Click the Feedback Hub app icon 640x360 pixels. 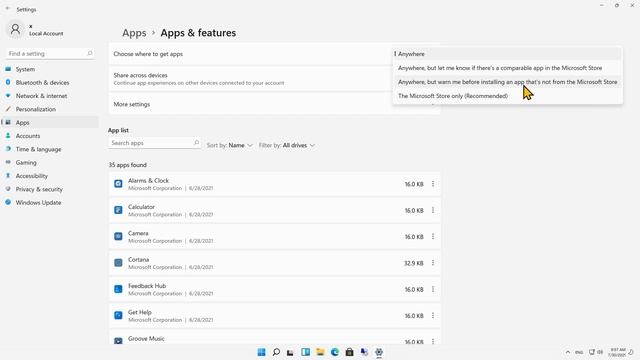click(x=118, y=289)
